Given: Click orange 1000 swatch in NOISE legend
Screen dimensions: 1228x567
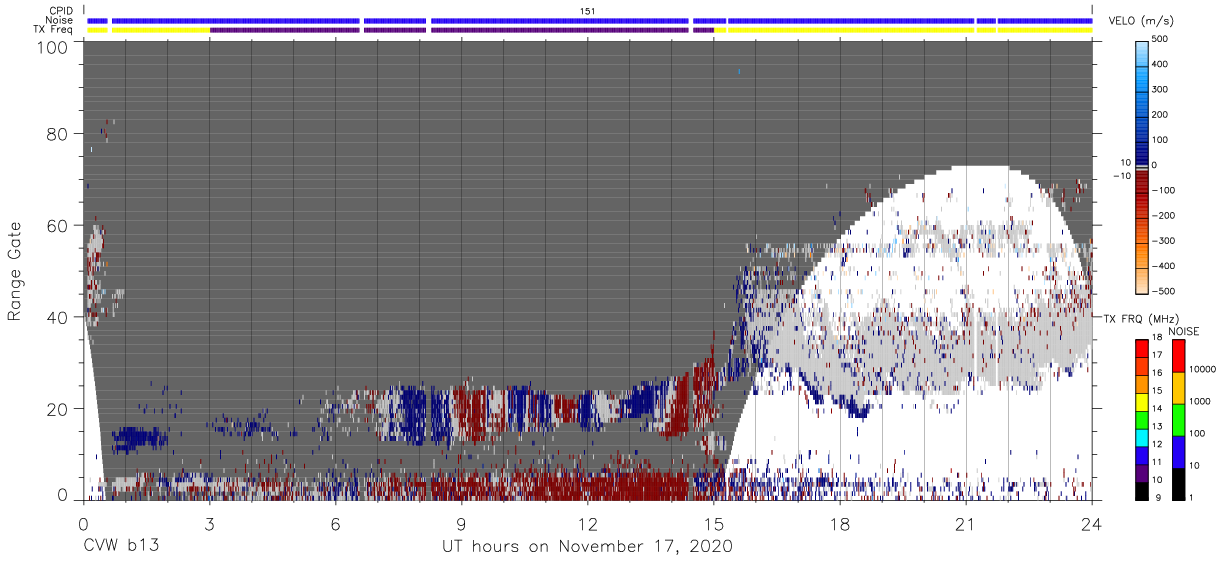Looking at the screenshot, I should (1177, 388).
